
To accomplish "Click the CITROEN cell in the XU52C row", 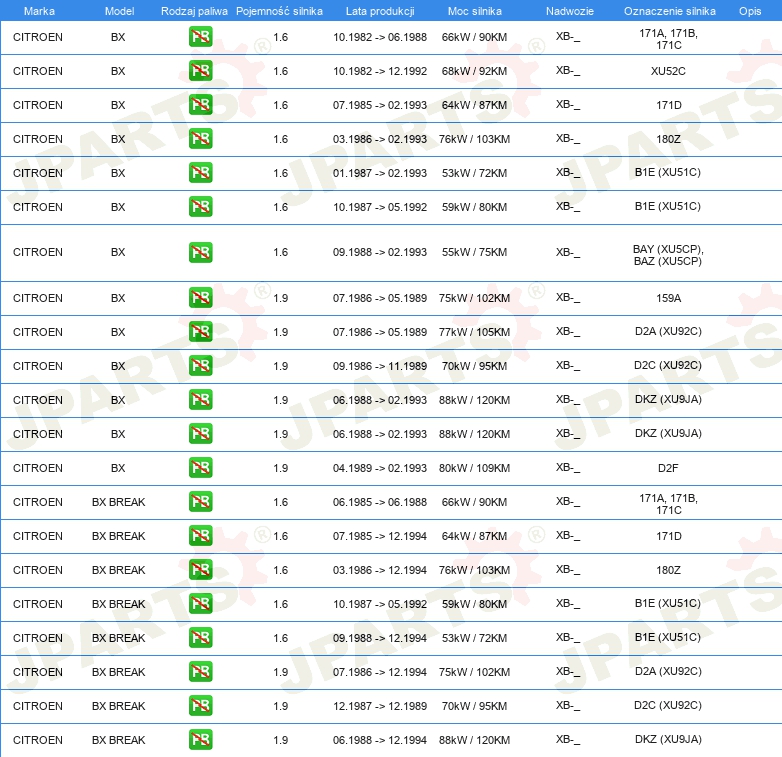I will point(38,71).
